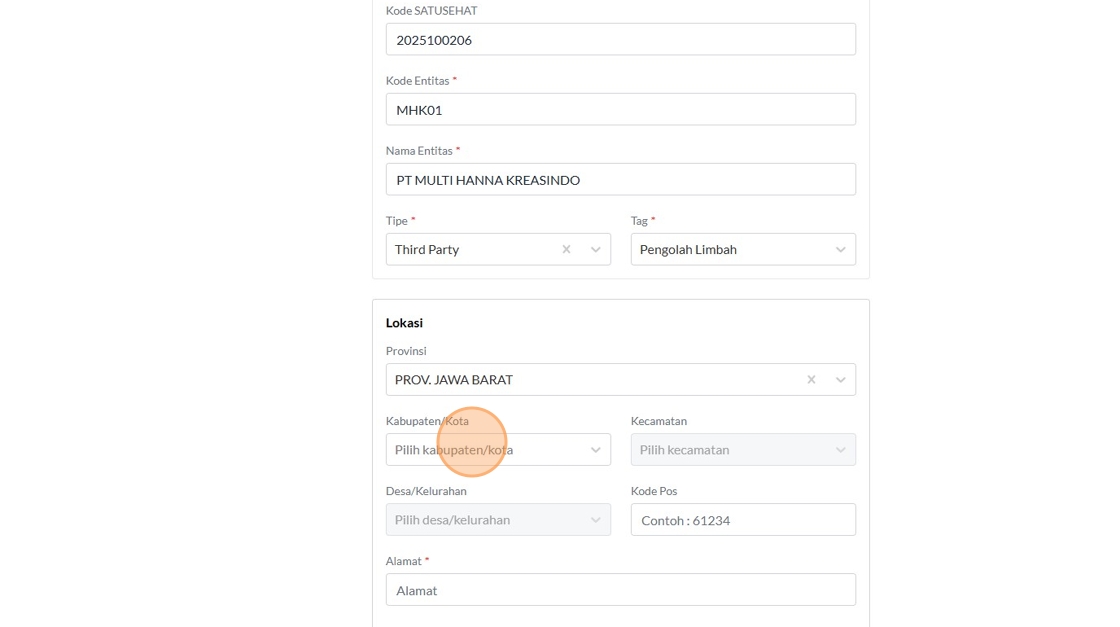Click the chevron arrow in the Tipe field

[x=596, y=250]
